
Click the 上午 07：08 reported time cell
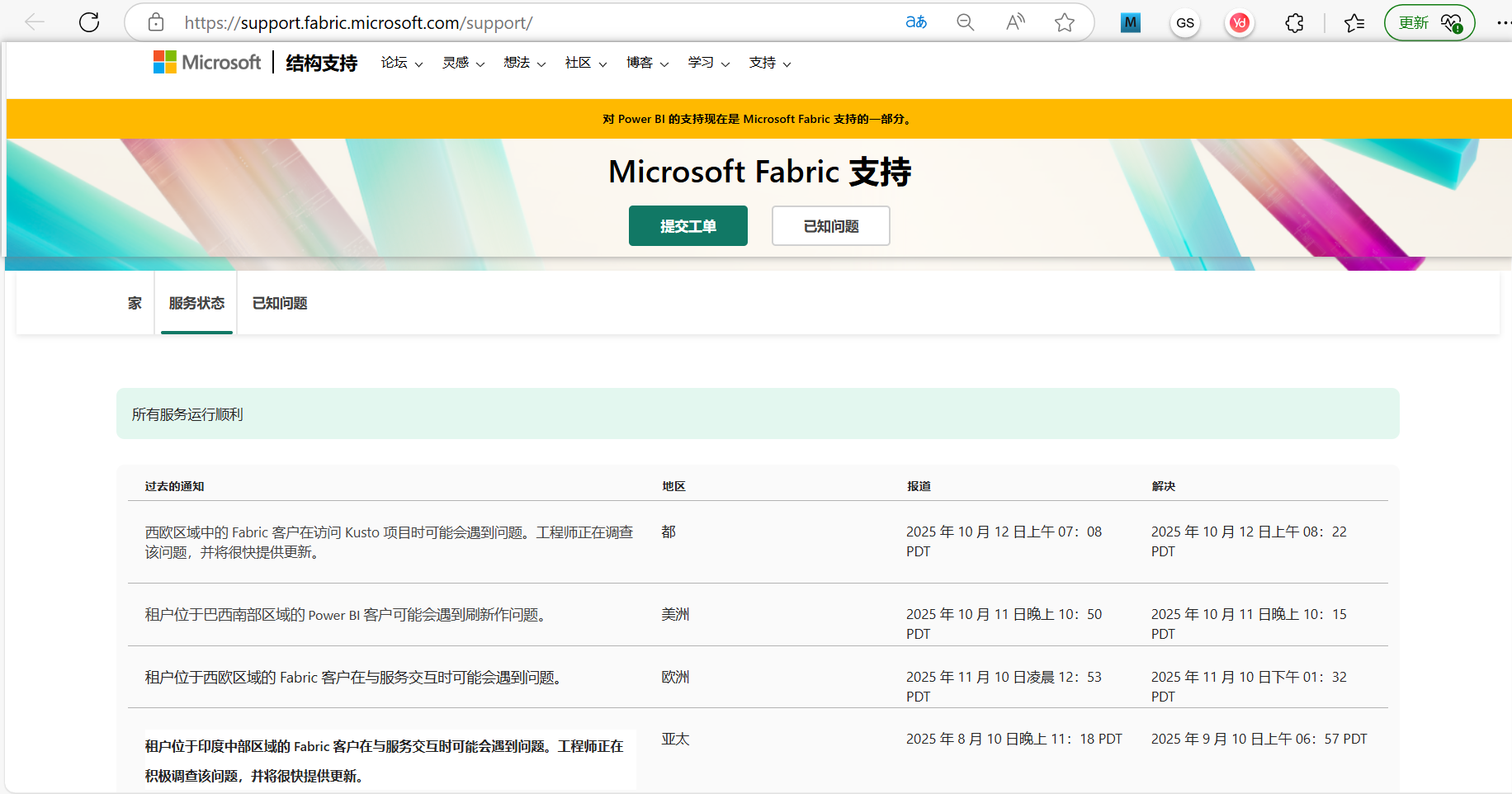(x=1004, y=541)
